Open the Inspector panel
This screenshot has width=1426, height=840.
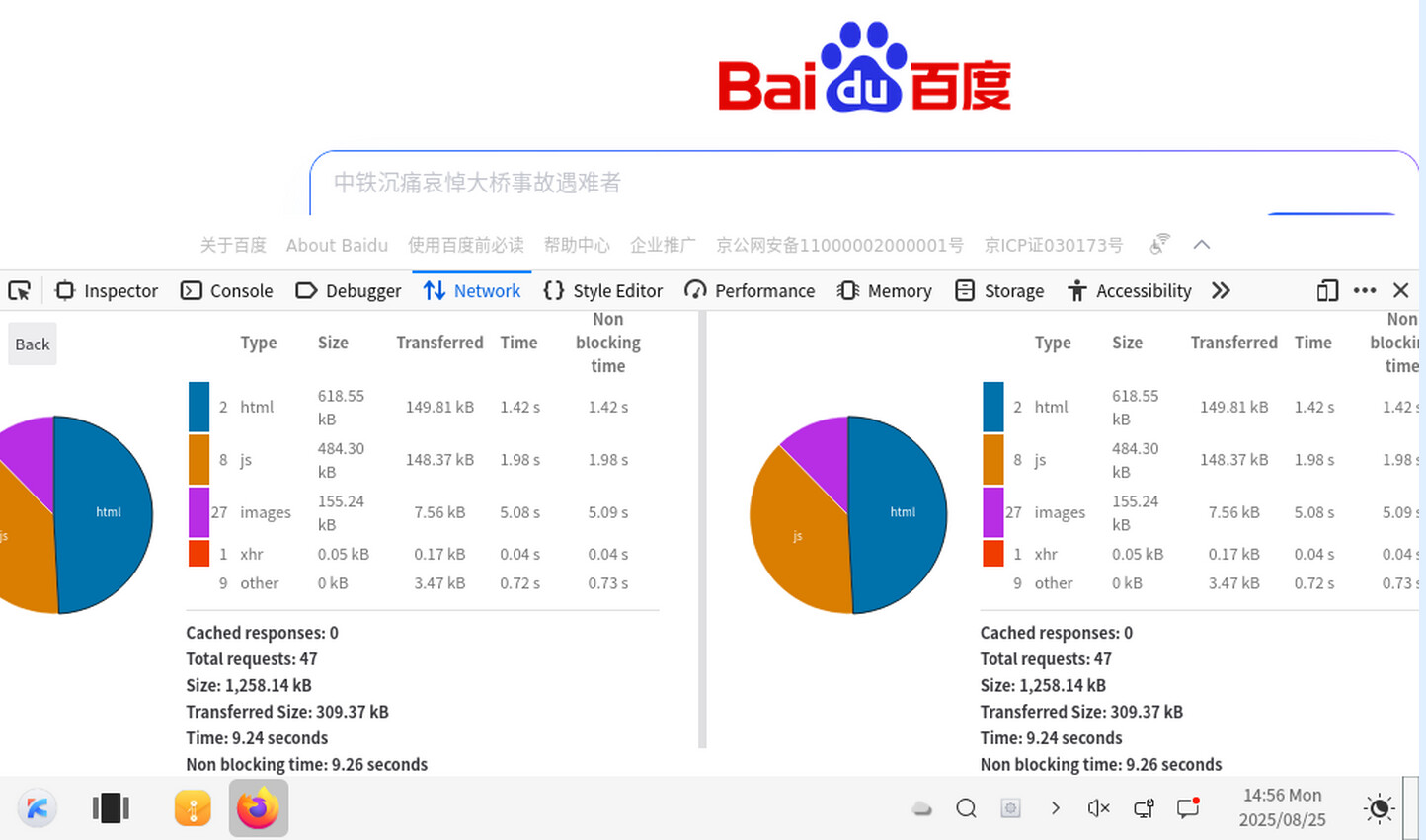pyautogui.click(x=107, y=290)
